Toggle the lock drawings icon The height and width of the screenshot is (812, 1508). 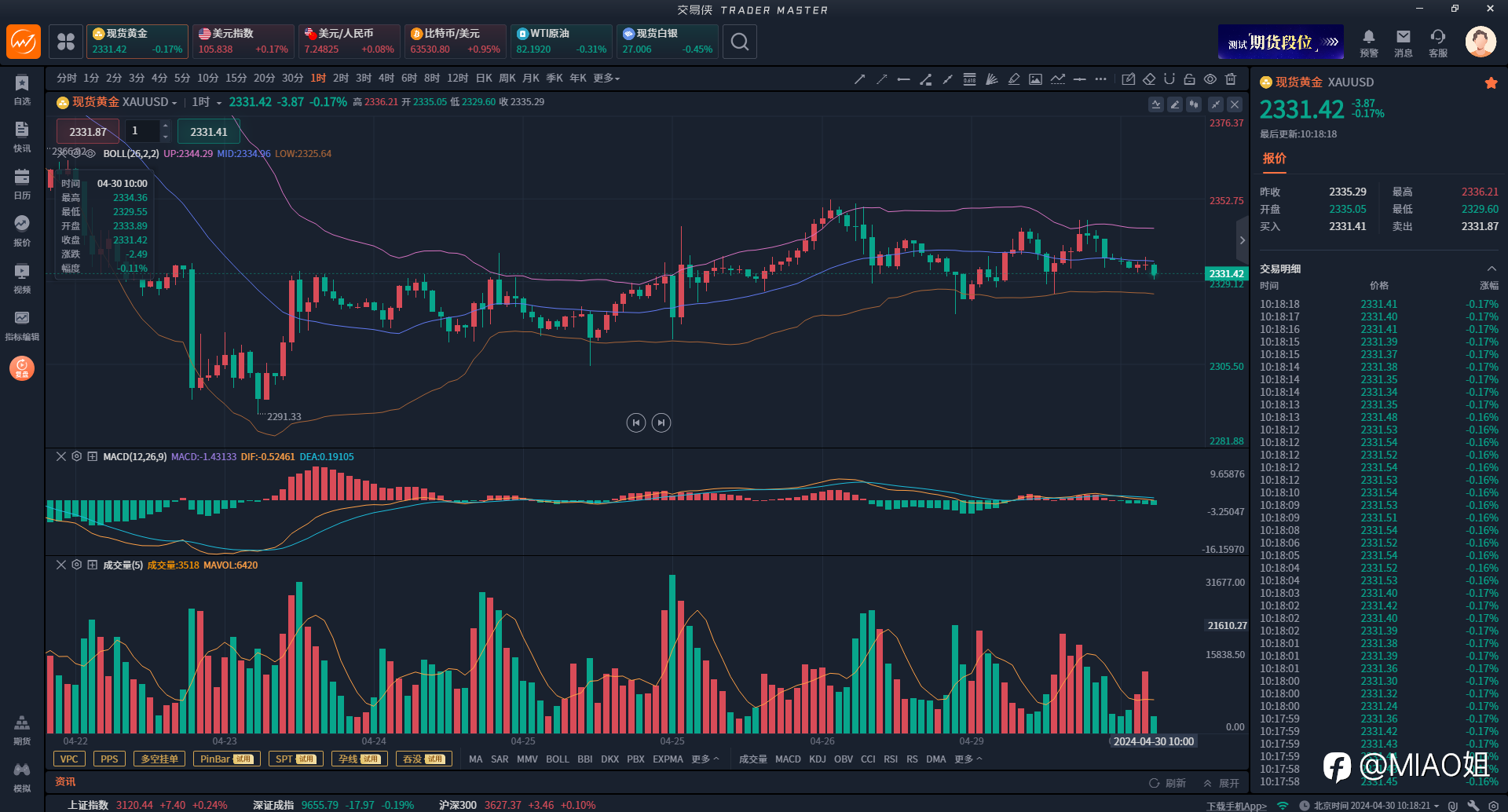pyautogui.click(x=1190, y=79)
